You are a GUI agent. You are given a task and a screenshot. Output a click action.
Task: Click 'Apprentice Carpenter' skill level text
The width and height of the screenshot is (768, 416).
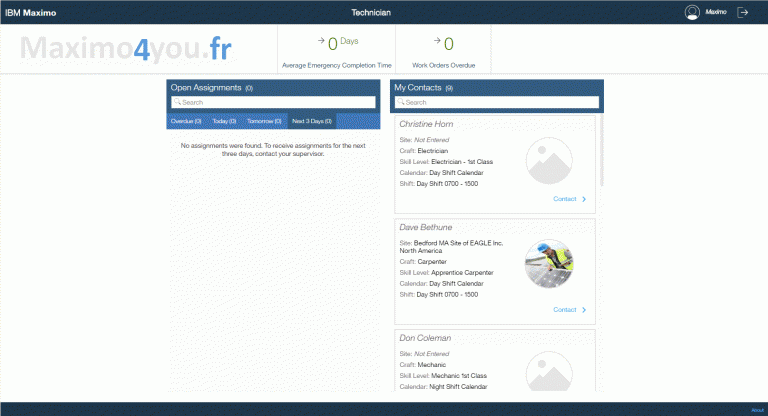[462, 272]
